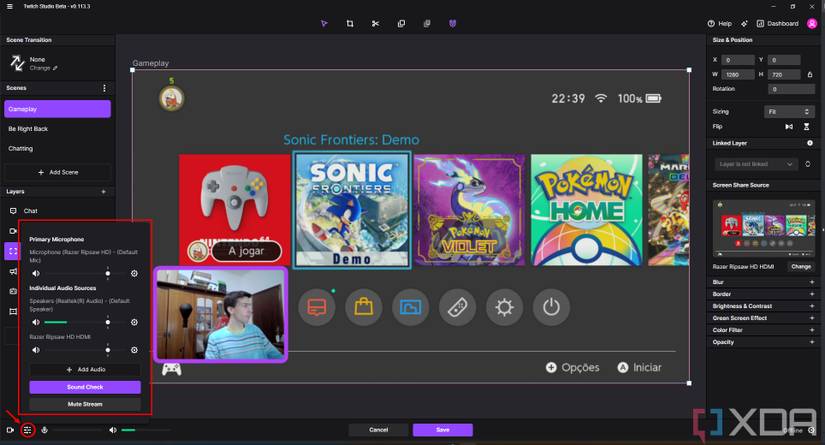Mute the Speakers (Realtek) audio source
The height and width of the screenshot is (445, 825).
coord(36,322)
